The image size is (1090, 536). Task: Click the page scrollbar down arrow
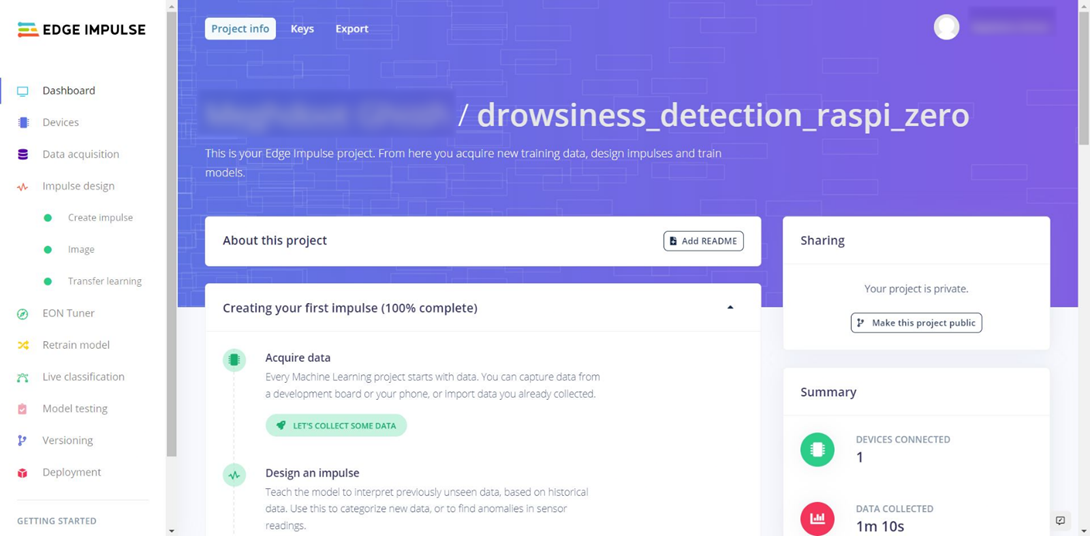pos(1084,531)
